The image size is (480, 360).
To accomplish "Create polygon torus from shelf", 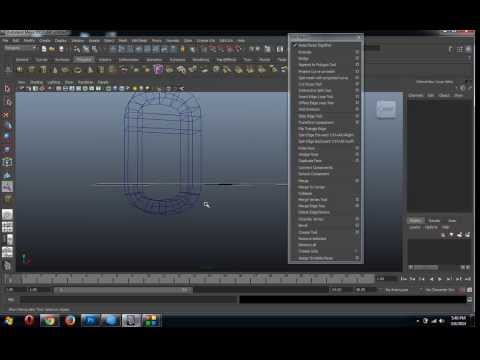I will [78, 70].
